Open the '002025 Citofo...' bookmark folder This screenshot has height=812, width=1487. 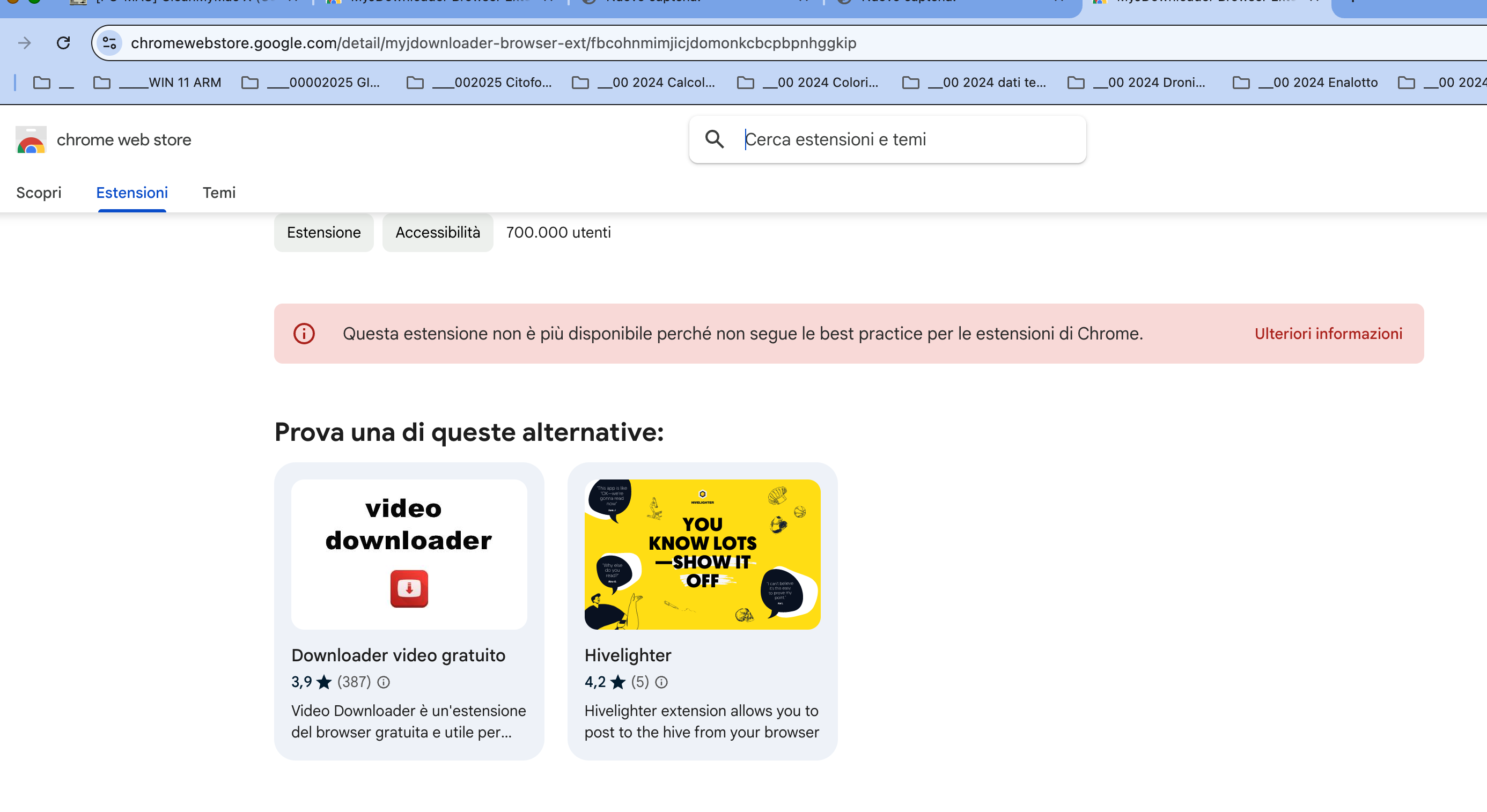point(479,83)
